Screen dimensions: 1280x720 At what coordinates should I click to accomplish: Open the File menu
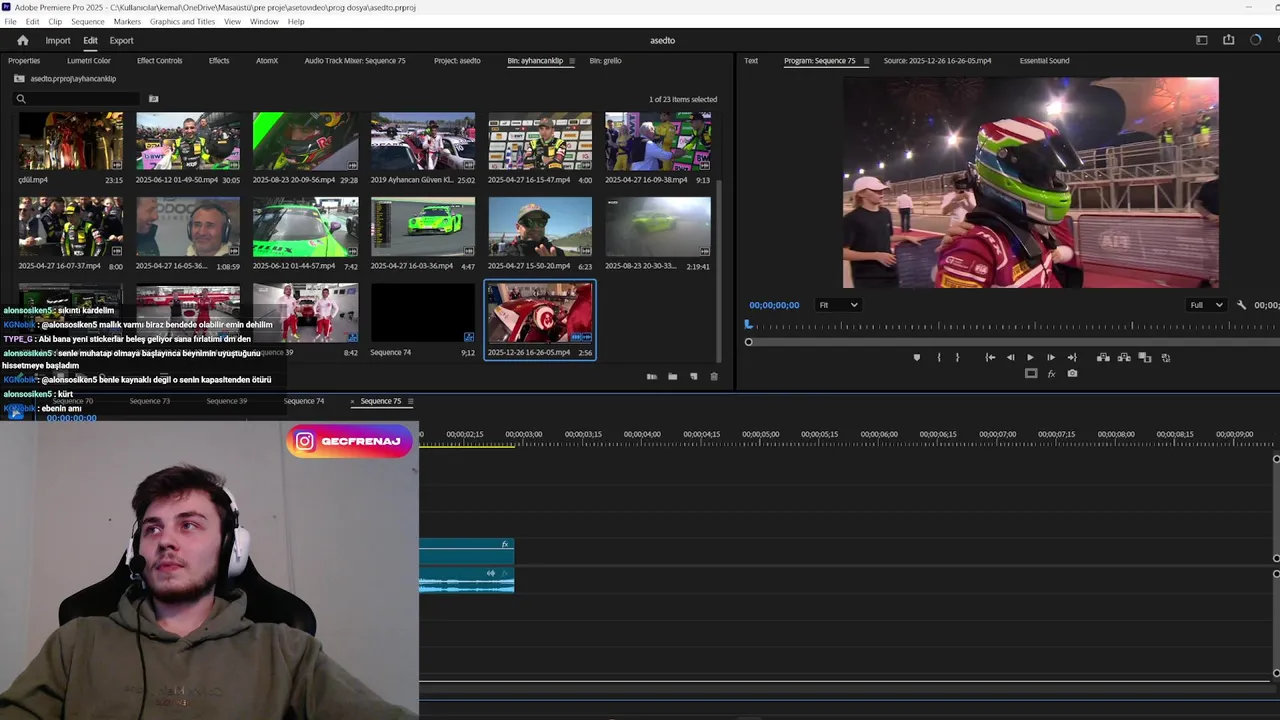click(10, 21)
